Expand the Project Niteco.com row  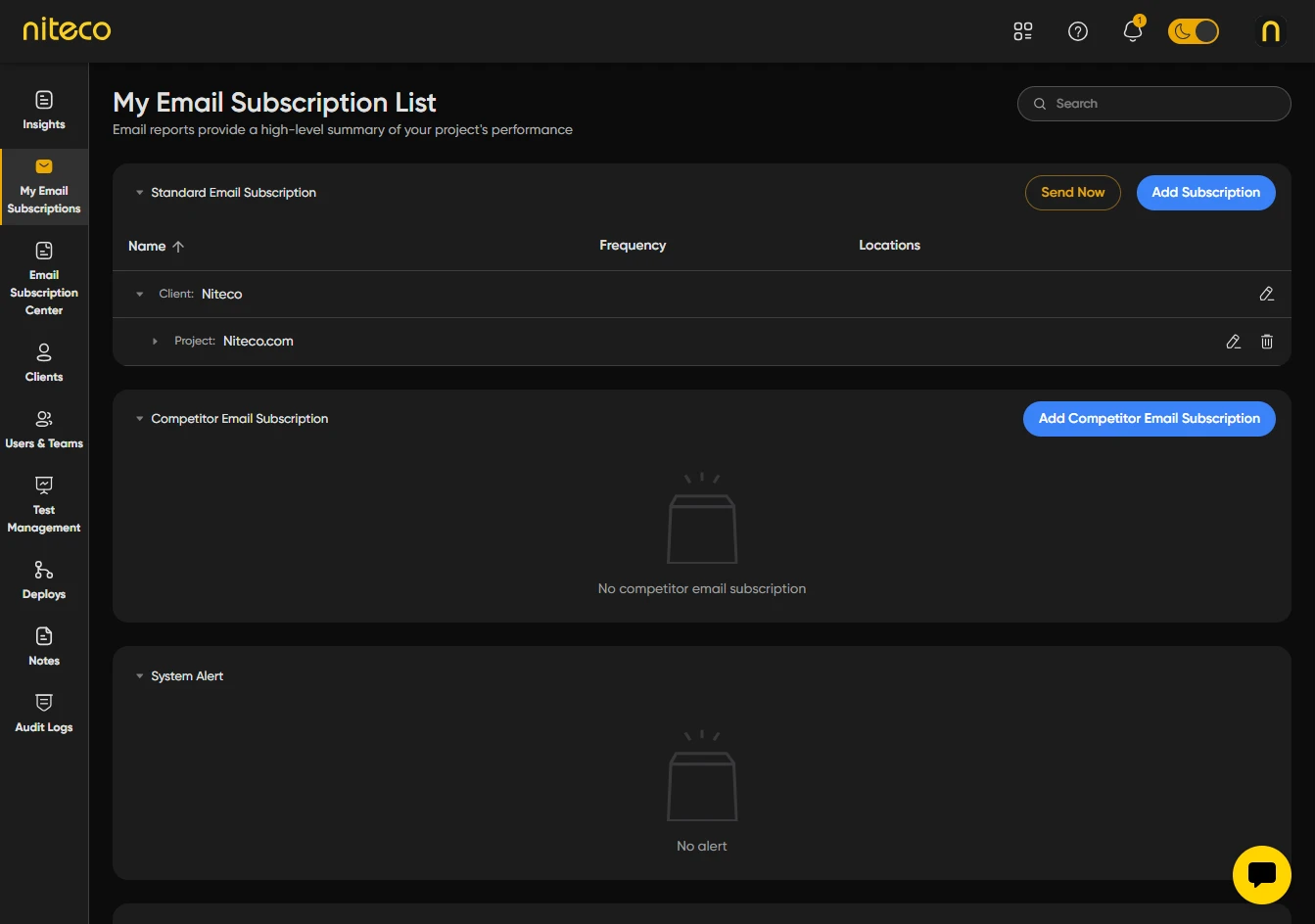click(155, 342)
